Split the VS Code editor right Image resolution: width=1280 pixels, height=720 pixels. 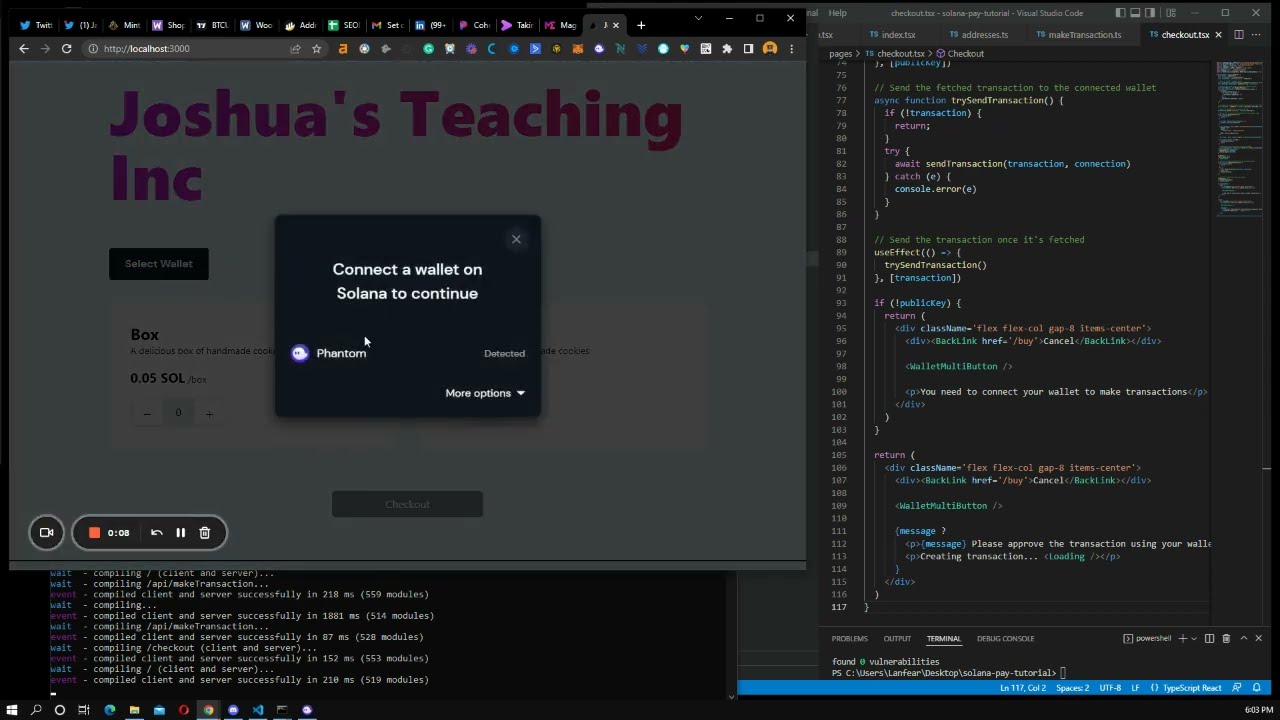tap(1239, 35)
